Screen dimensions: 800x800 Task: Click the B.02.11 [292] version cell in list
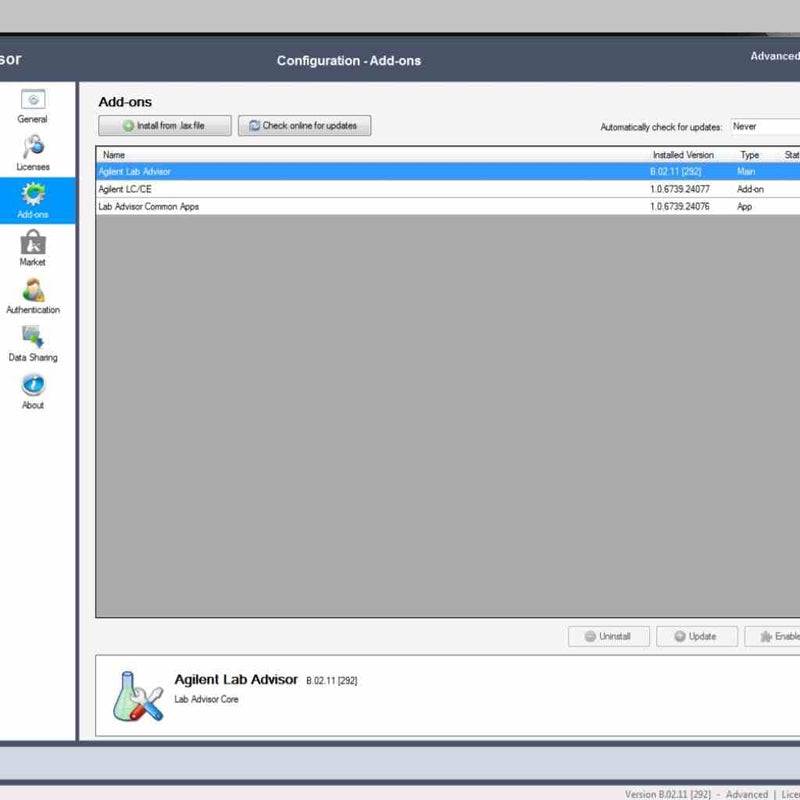point(676,171)
